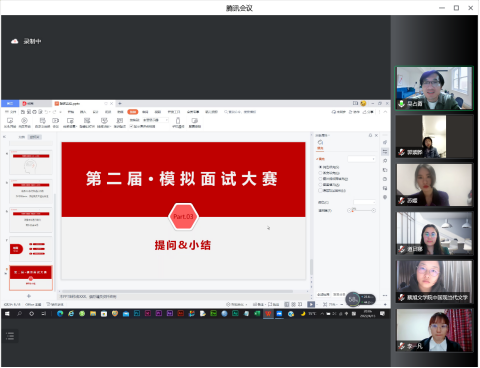Select the first fill radio option
The width and height of the screenshot is (480, 368).
coord(320,167)
